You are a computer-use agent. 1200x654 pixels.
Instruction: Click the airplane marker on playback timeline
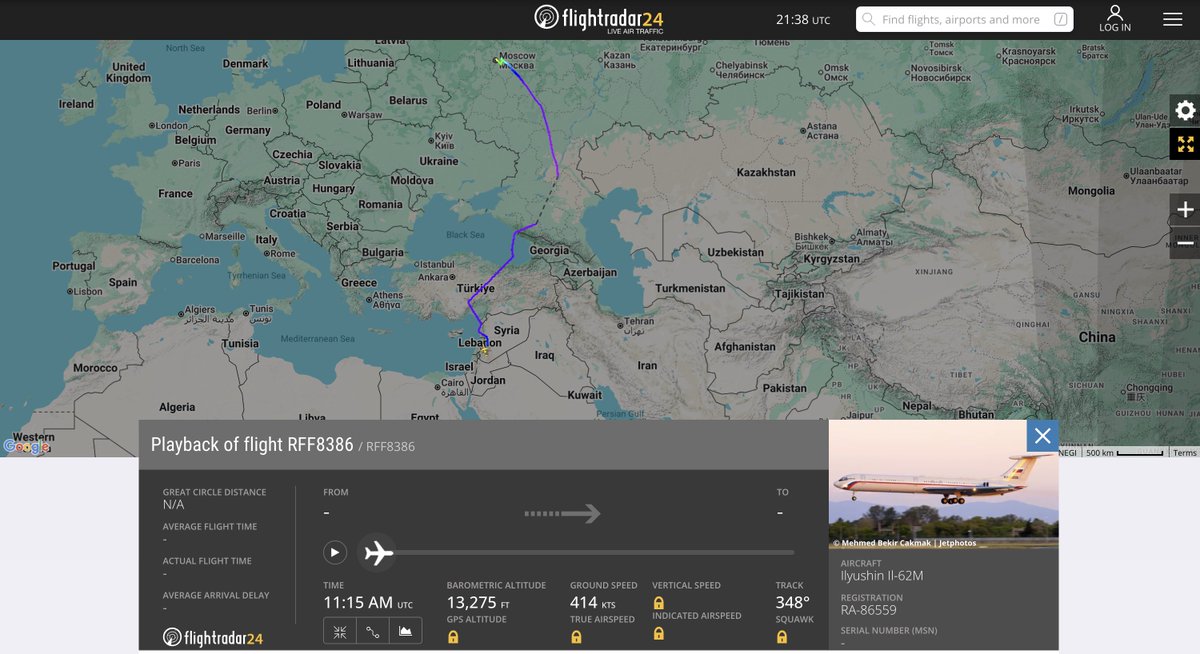[377, 552]
